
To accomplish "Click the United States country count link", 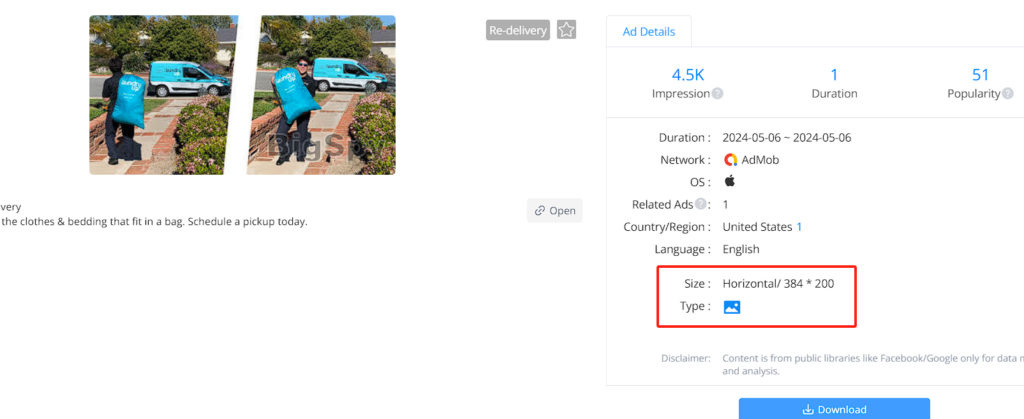I will point(799,227).
